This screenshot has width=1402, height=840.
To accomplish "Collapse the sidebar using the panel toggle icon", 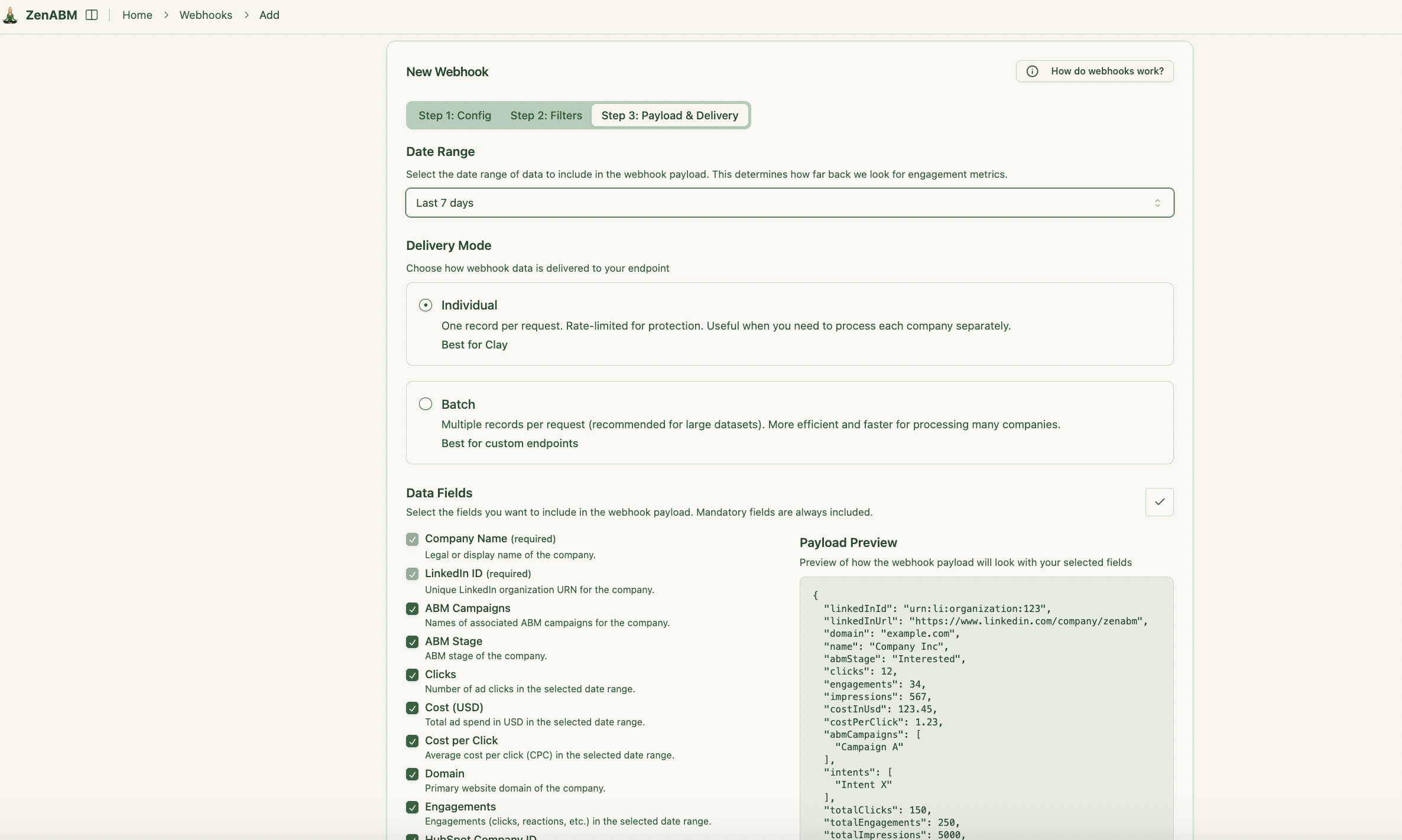I will pos(92,15).
